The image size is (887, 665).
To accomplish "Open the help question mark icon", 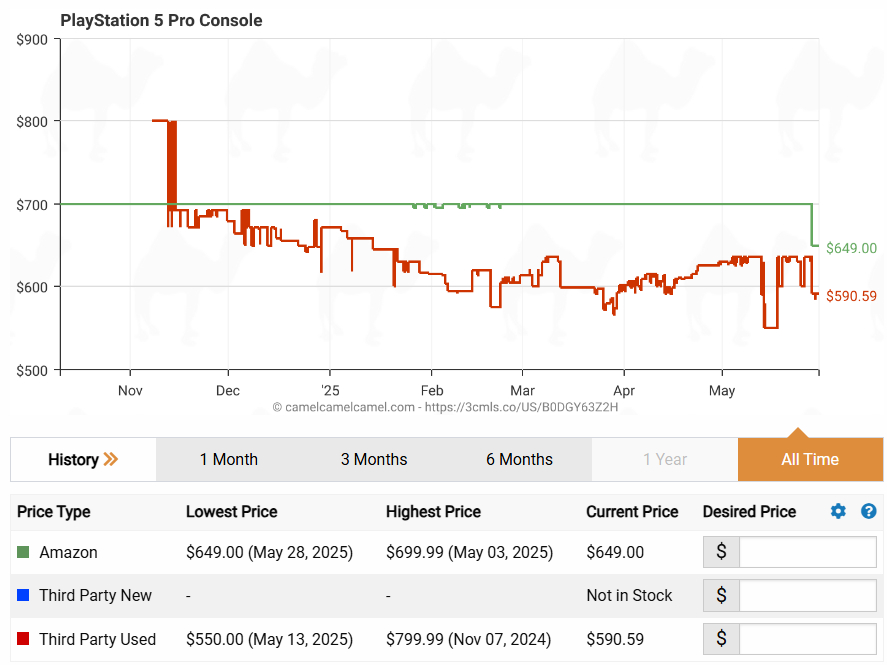I will (868, 511).
